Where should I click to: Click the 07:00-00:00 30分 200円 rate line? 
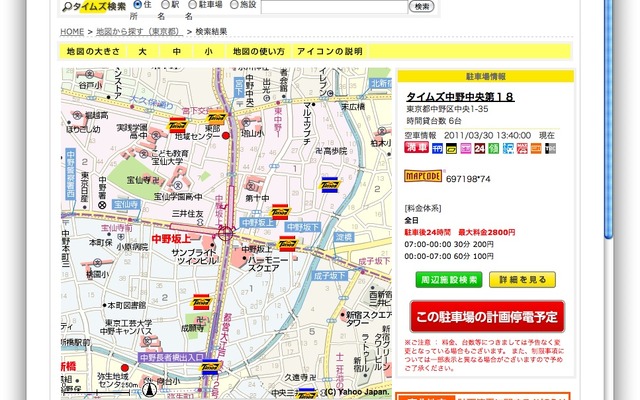(x=449, y=244)
